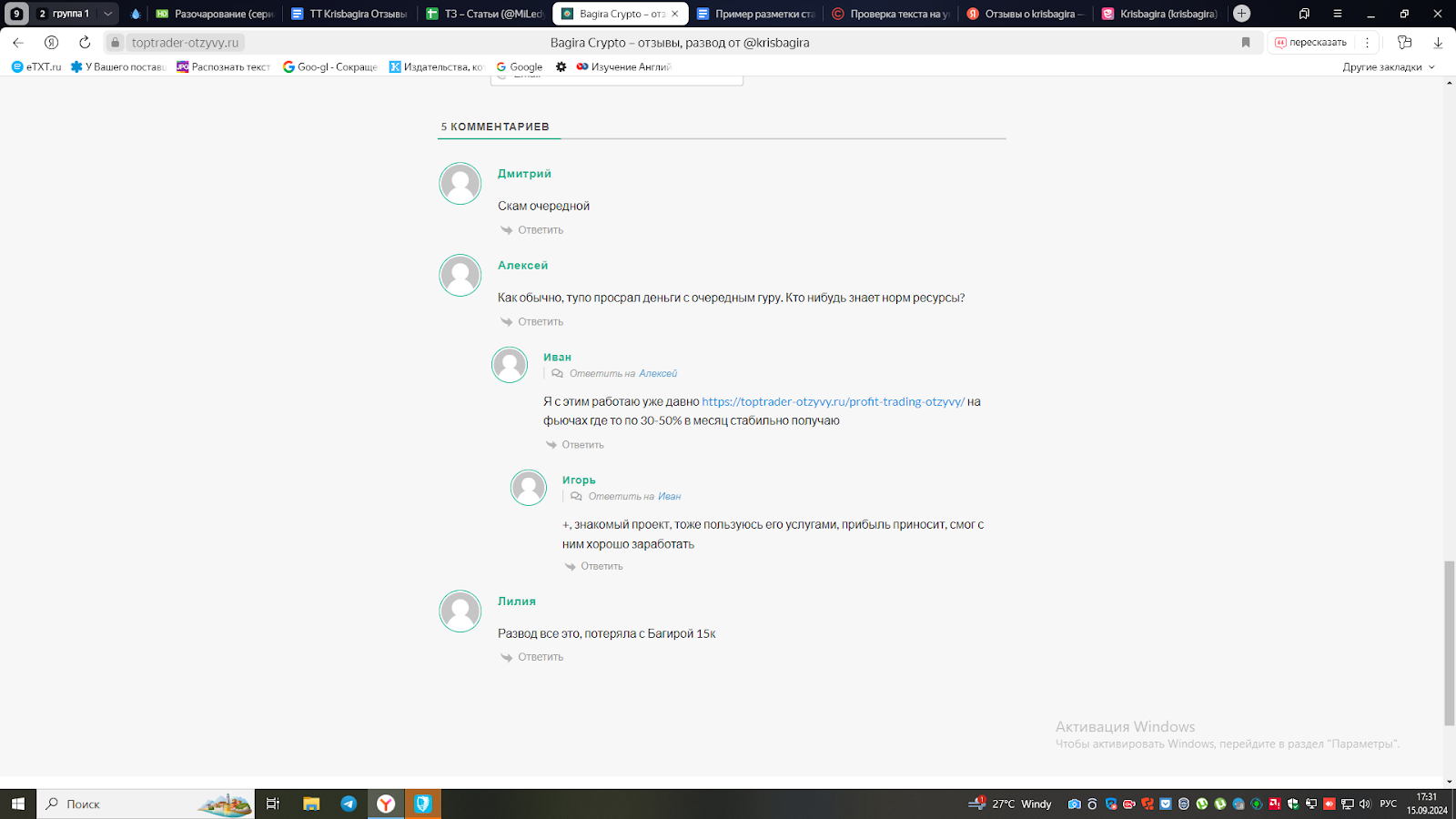
Task: Click Игорь's avatar image
Action: (529, 488)
